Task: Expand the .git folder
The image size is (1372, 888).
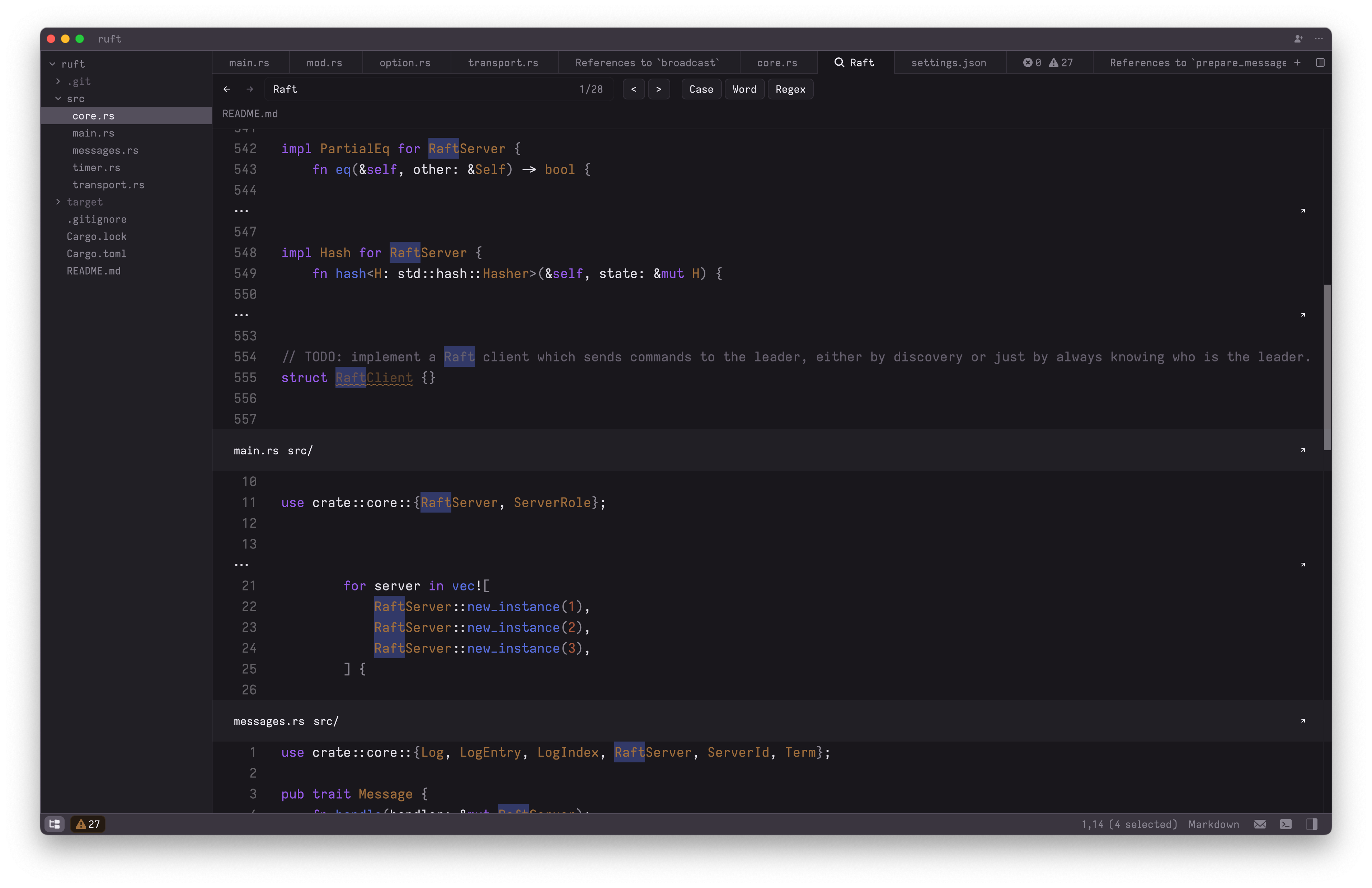Action: pyautogui.click(x=58, y=81)
